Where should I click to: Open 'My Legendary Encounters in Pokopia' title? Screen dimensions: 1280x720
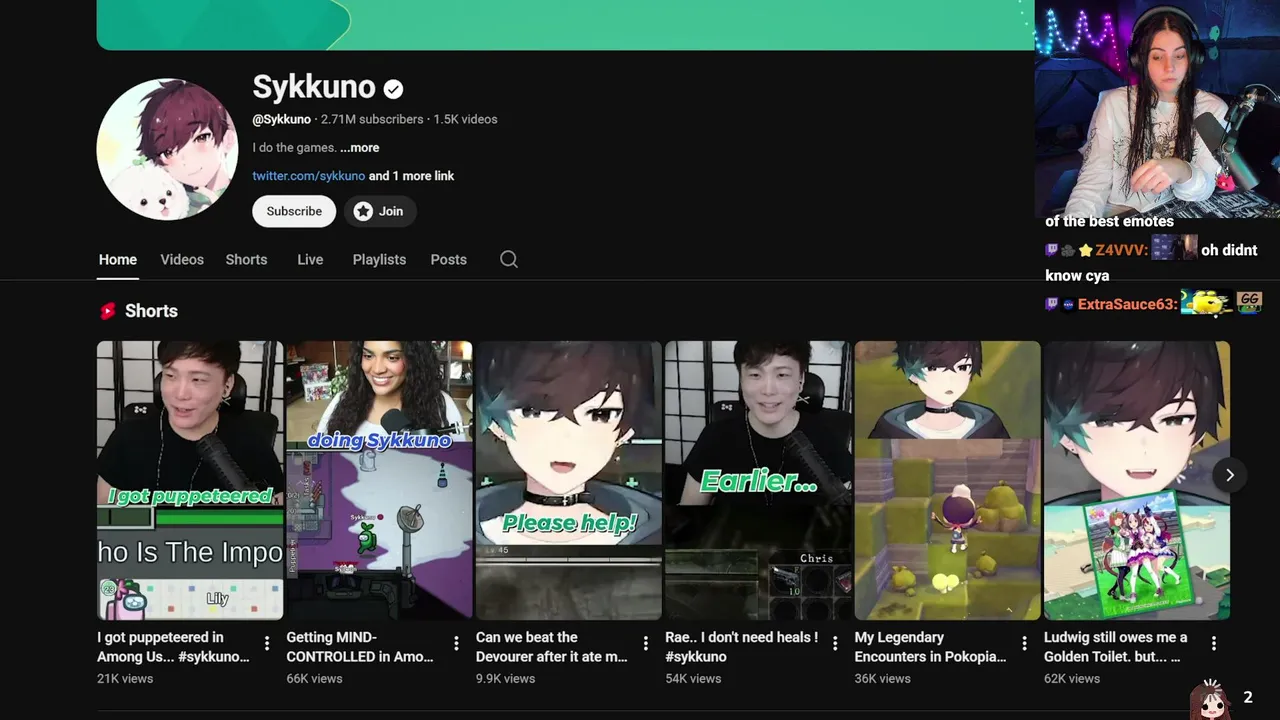coord(930,647)
